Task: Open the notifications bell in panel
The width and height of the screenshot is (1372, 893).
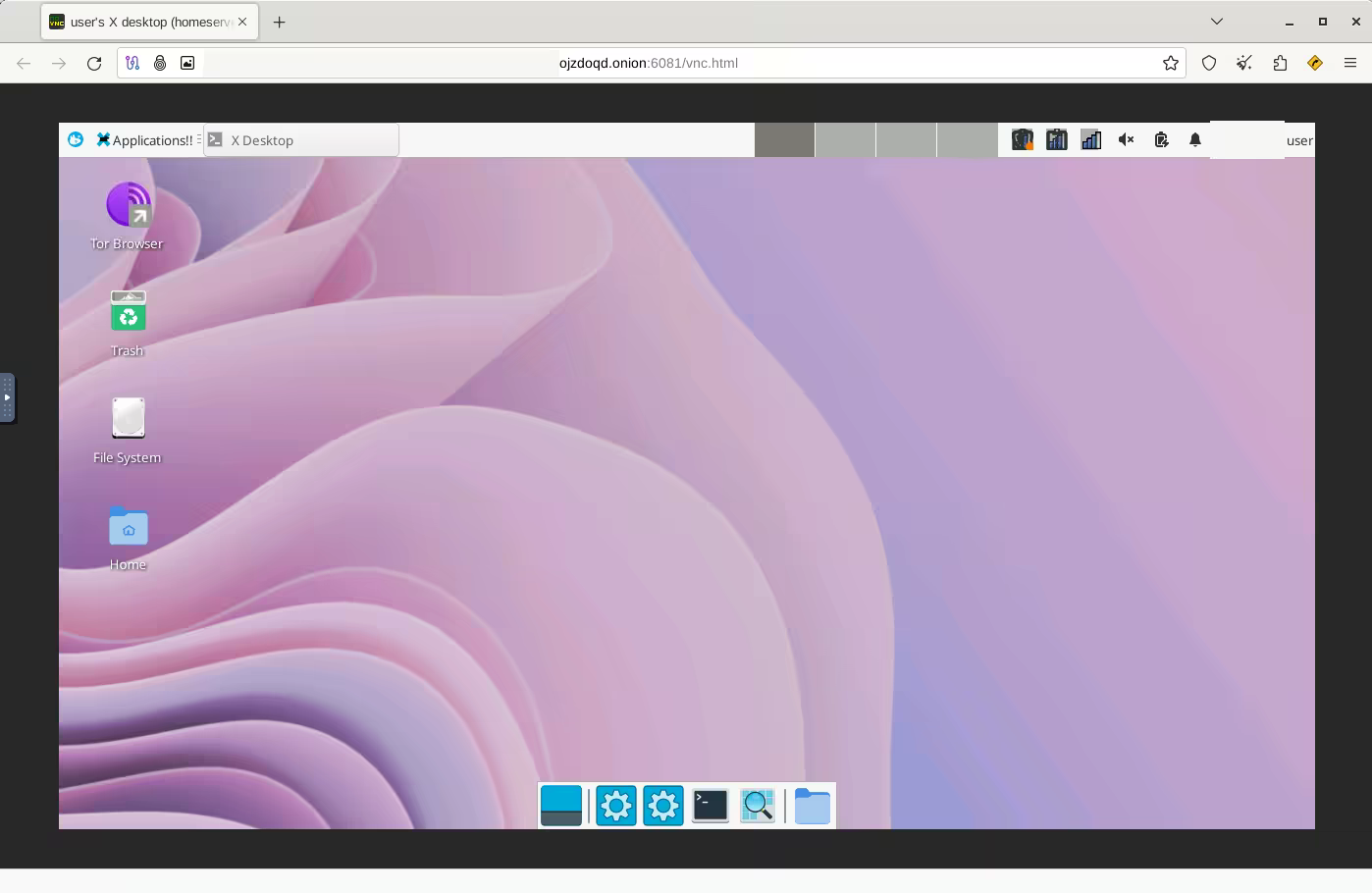Action: coord(1194,139)
